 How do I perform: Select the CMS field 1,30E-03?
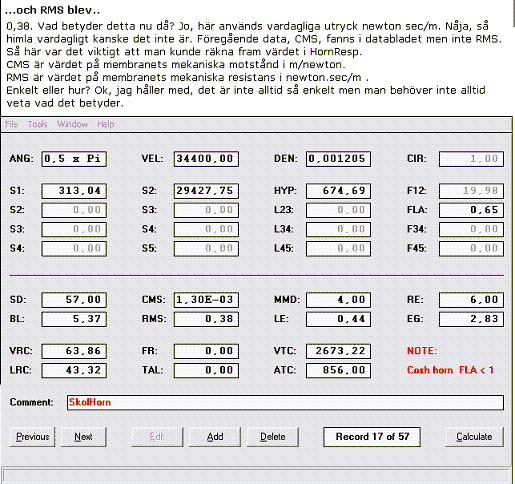tap(206, 300)
